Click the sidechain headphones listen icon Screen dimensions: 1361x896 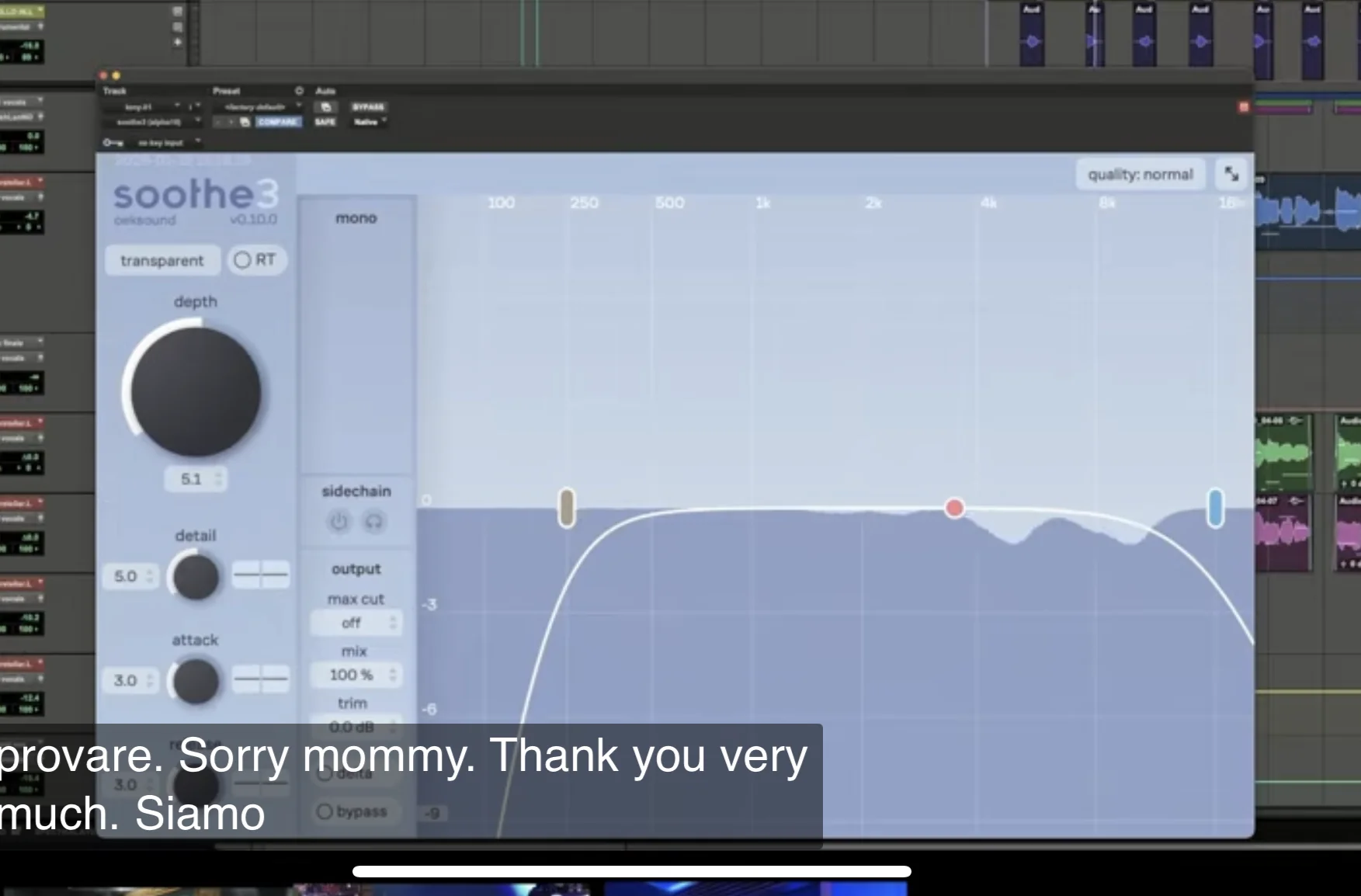tap(374, 522)
